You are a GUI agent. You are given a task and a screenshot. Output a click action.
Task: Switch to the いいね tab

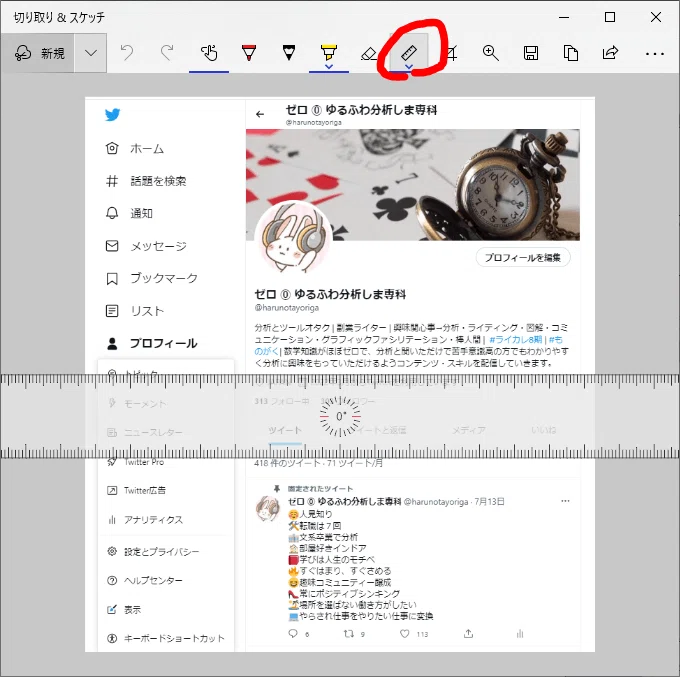click(x=543, y=430)
